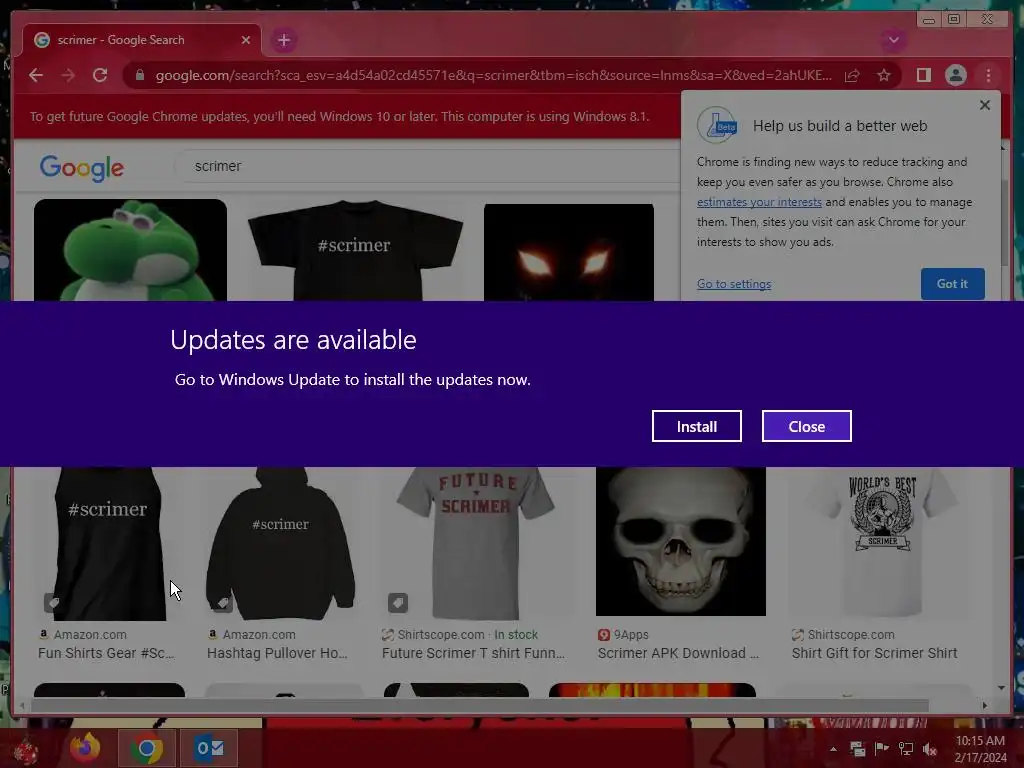Go back to the previous page

pos(36,76)
